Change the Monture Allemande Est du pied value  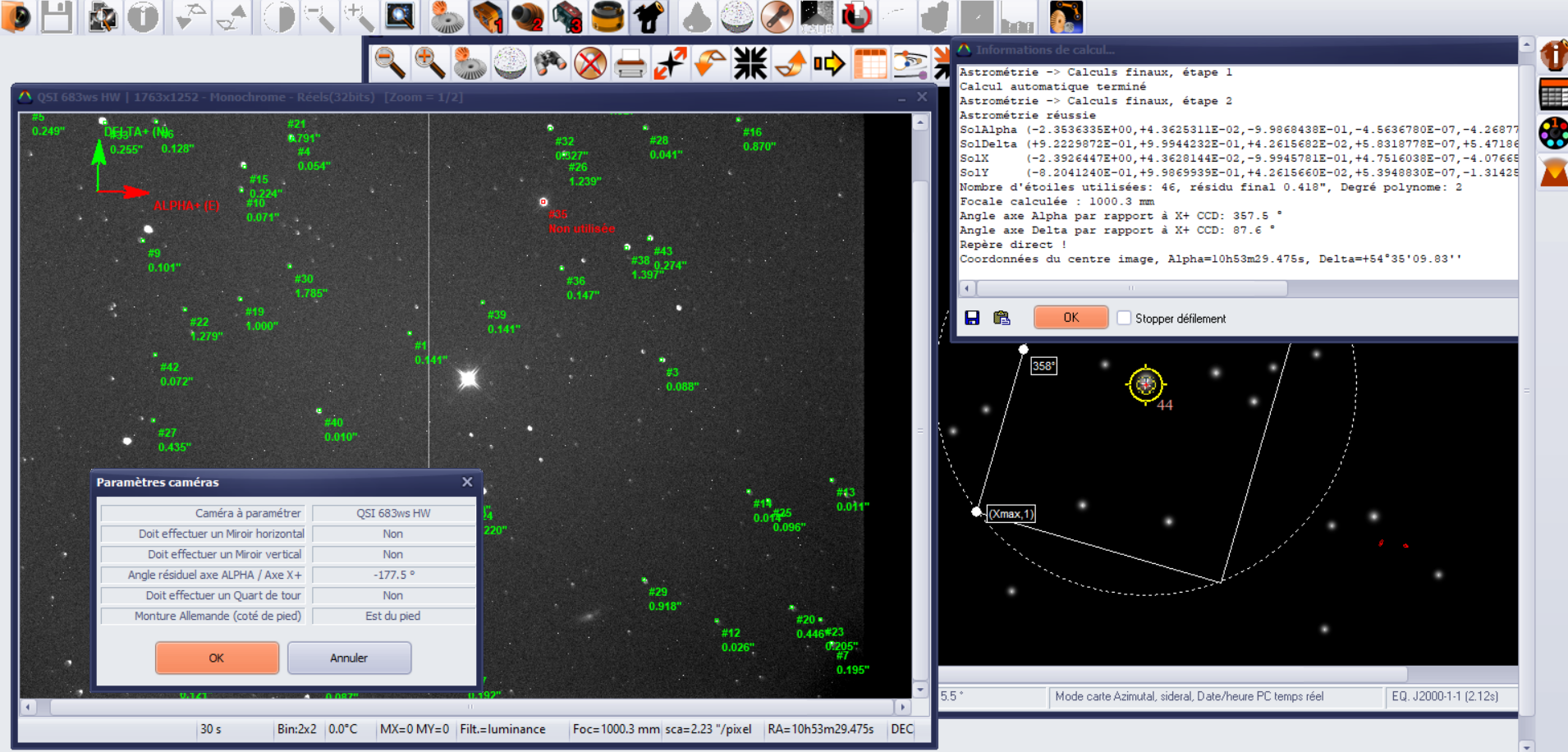pos(393,616)
